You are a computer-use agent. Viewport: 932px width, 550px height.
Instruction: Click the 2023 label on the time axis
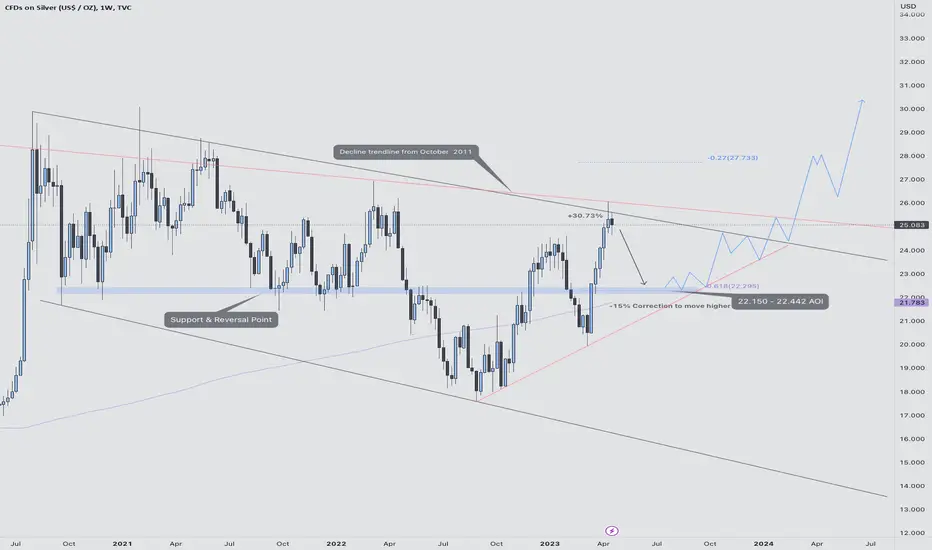pos(550,543)
